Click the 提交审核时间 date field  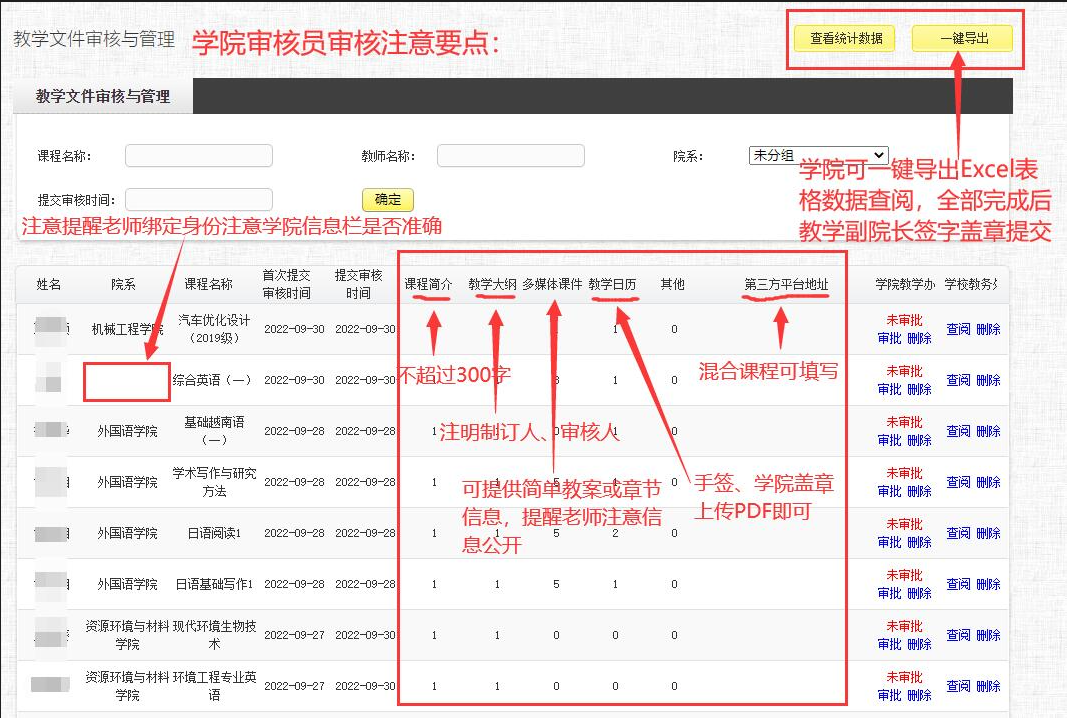click(198, 200)
